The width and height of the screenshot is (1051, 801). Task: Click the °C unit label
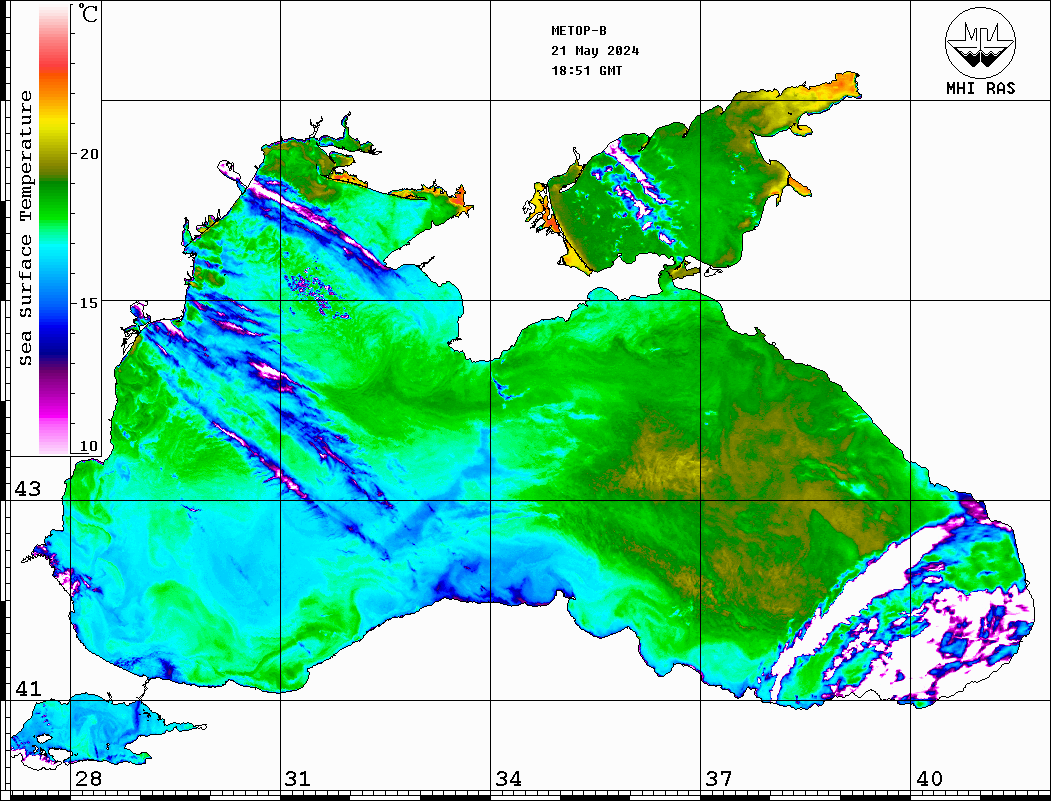tap(88, 13)
